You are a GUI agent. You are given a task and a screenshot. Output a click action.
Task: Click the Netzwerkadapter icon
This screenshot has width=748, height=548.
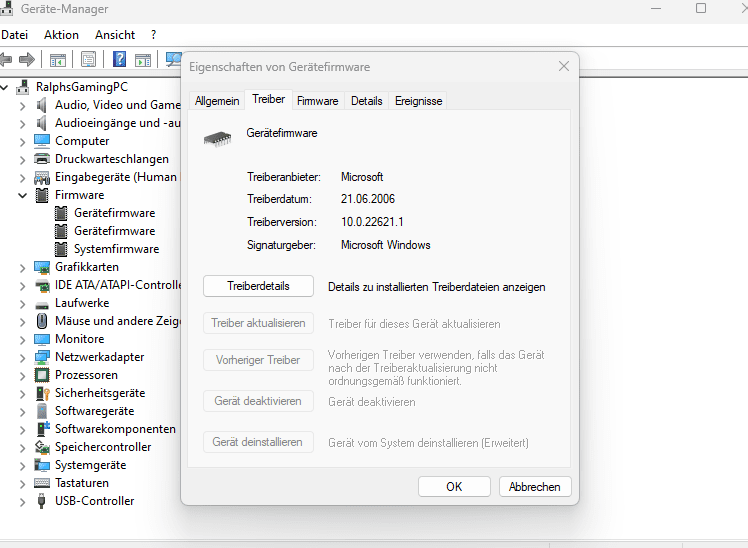(42, 357)
